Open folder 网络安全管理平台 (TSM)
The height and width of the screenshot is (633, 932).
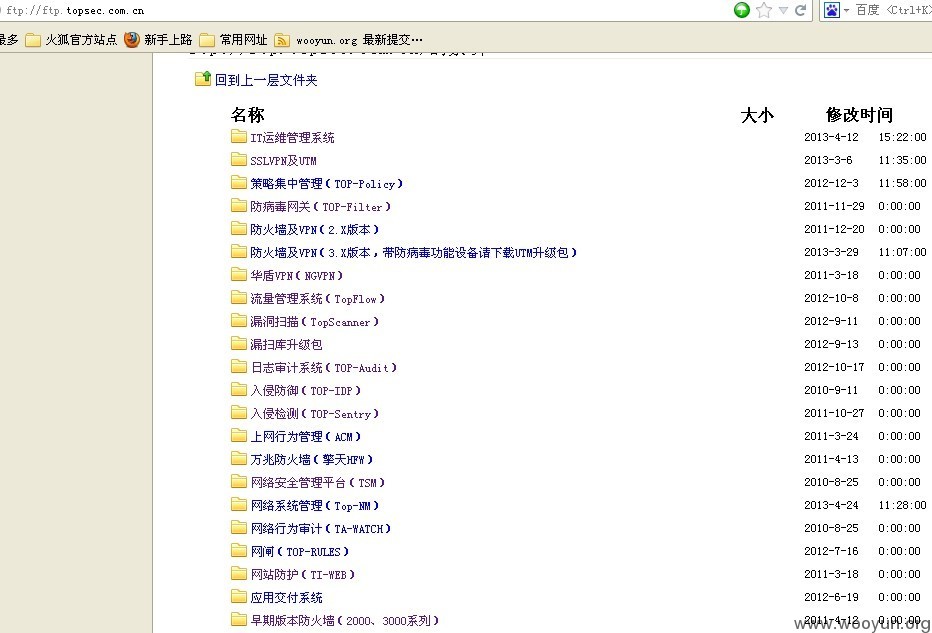(317, 483)
